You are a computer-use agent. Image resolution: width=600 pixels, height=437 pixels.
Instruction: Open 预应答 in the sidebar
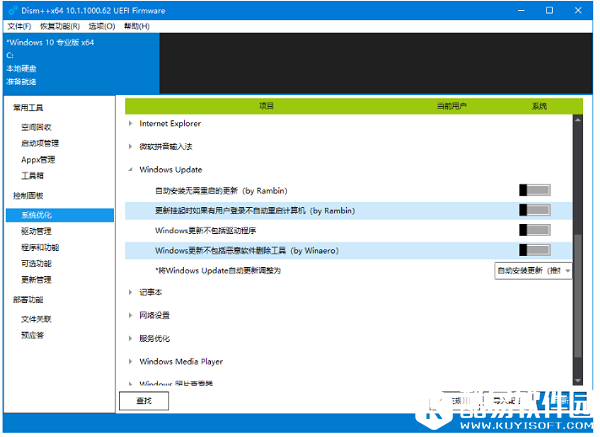click(x=33, y=335)
